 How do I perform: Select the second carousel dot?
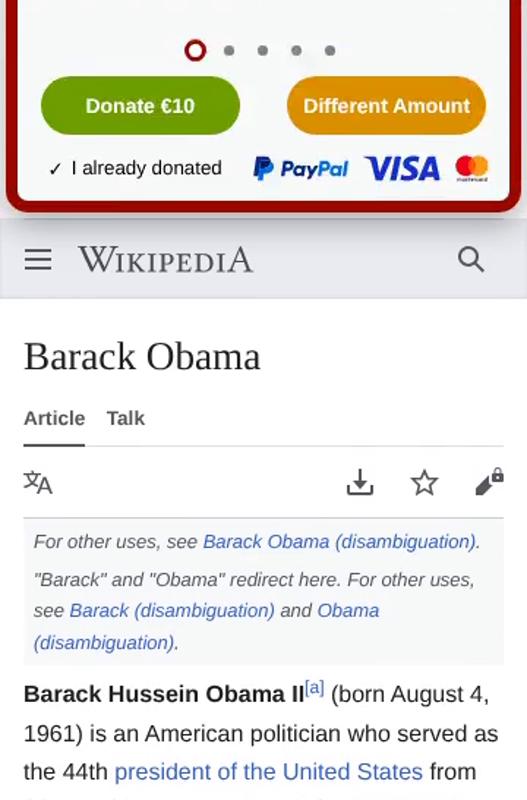pos(229,51)
